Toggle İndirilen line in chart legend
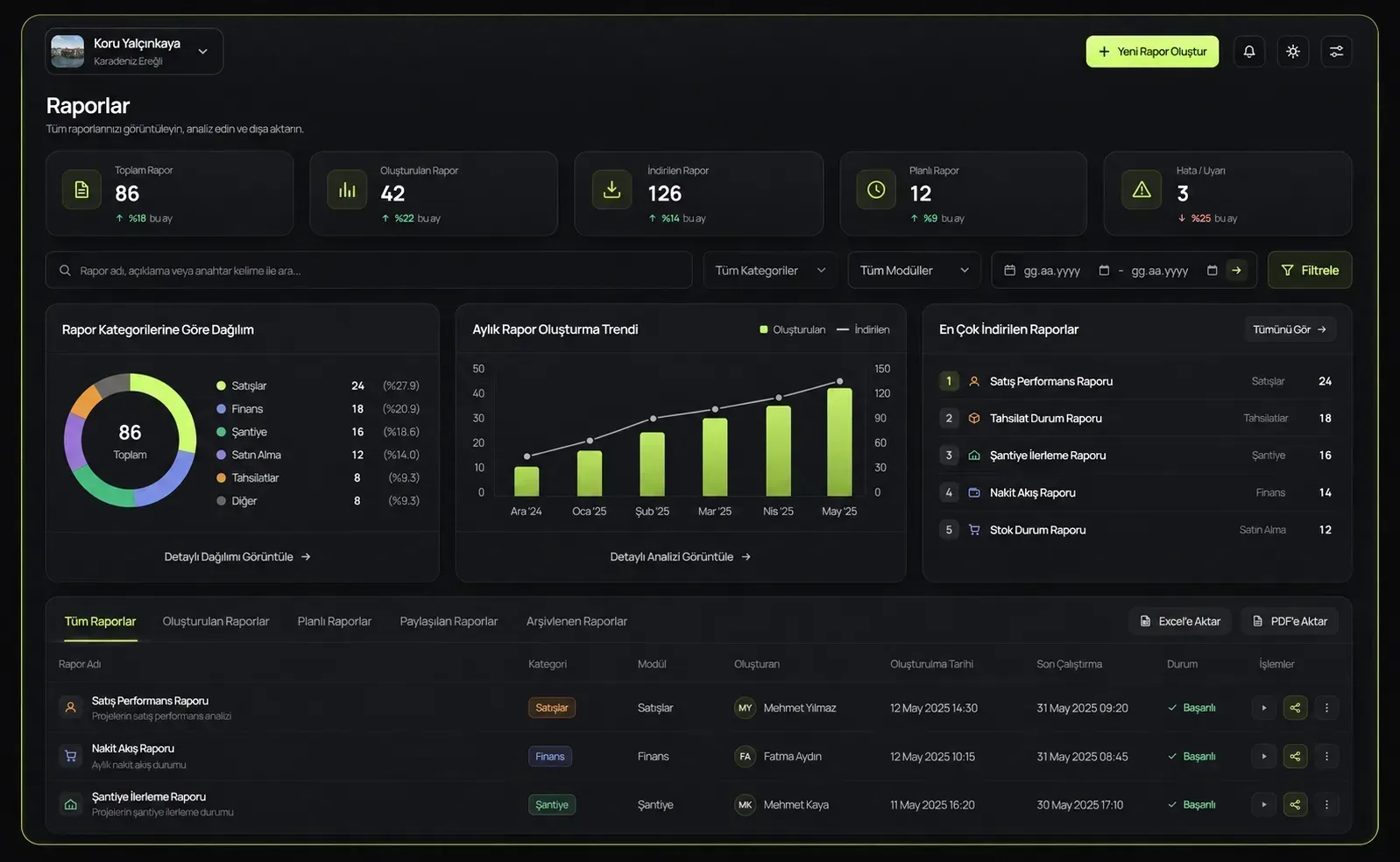This screenshot has height=862, width=1400. tap(863, 329)
